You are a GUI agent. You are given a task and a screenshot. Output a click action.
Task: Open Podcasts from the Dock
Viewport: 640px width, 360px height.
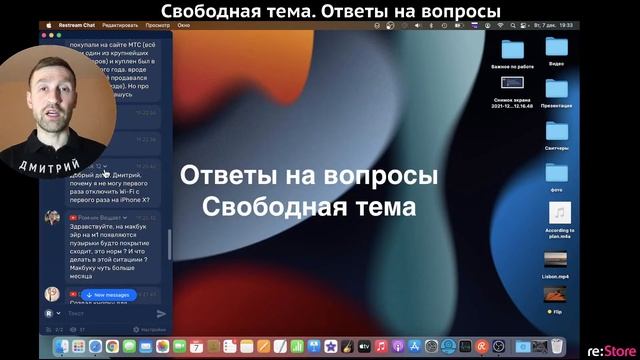tap(398, 347)
